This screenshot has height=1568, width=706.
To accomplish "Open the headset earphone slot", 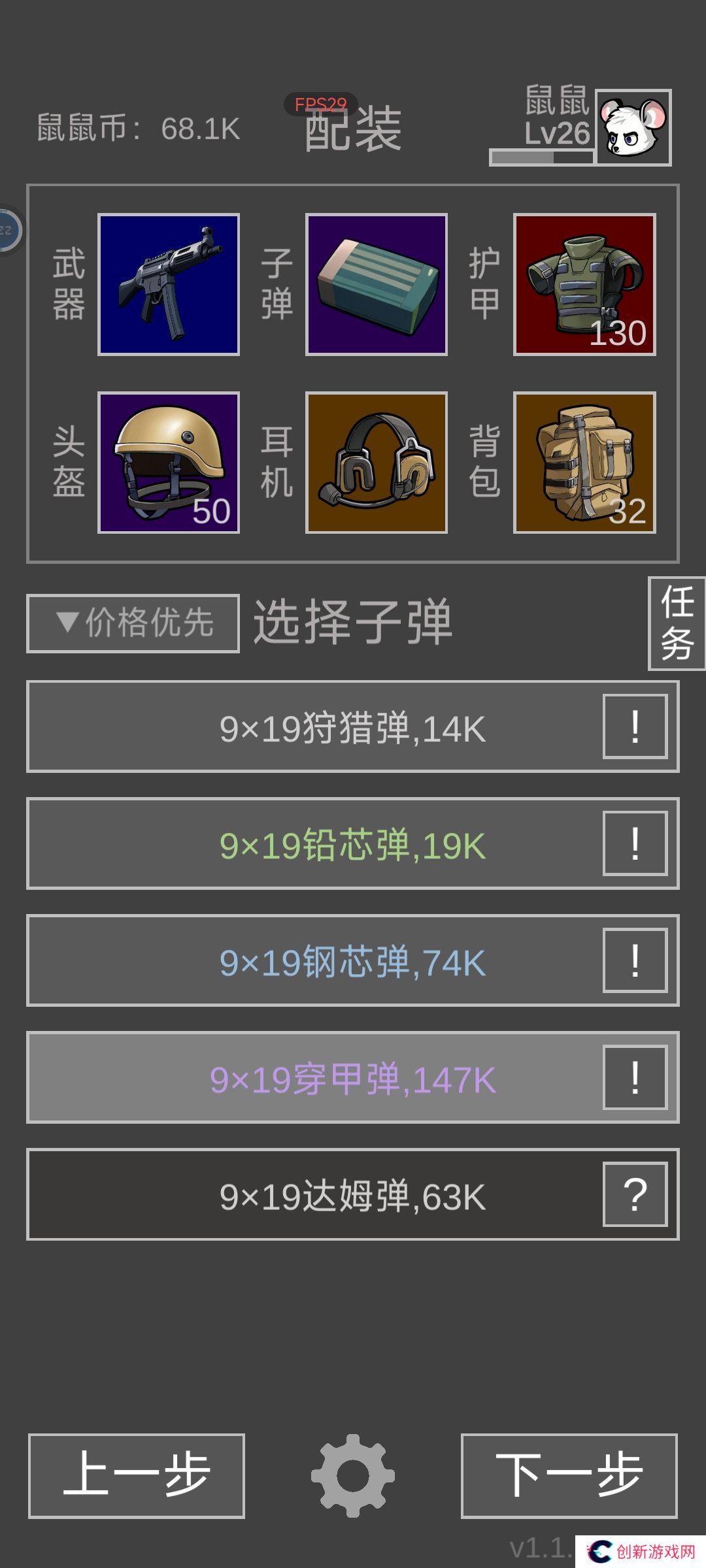I will pyautogui.click(x=377, y=463).
